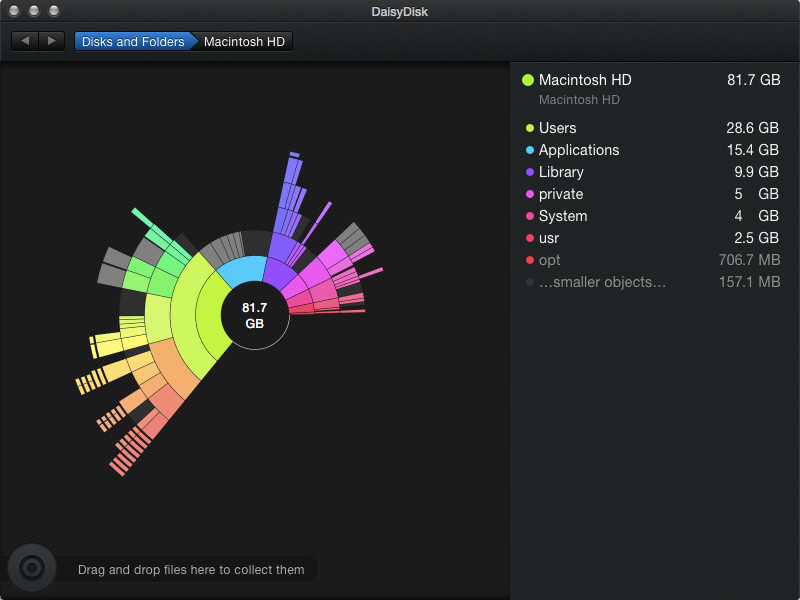The image size is (800, 600).
Task: Select the purple Library segment in chart
Action: coord(277,274)
